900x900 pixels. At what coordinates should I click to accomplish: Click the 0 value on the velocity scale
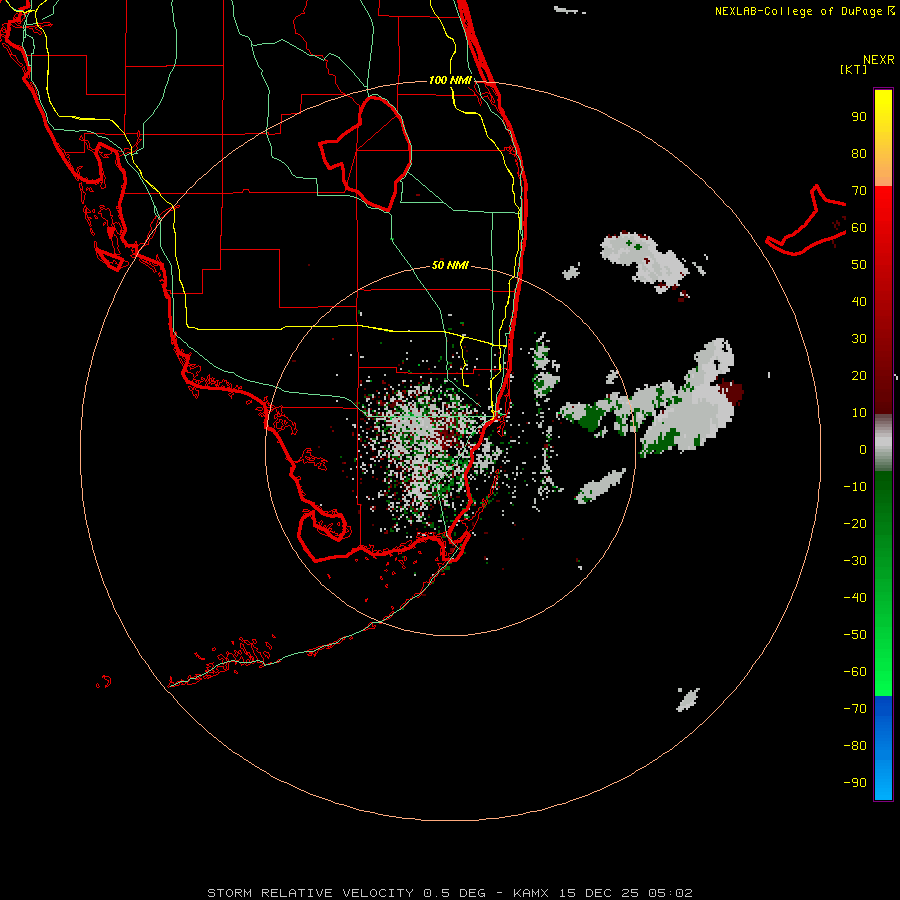[x=863, y=450]
